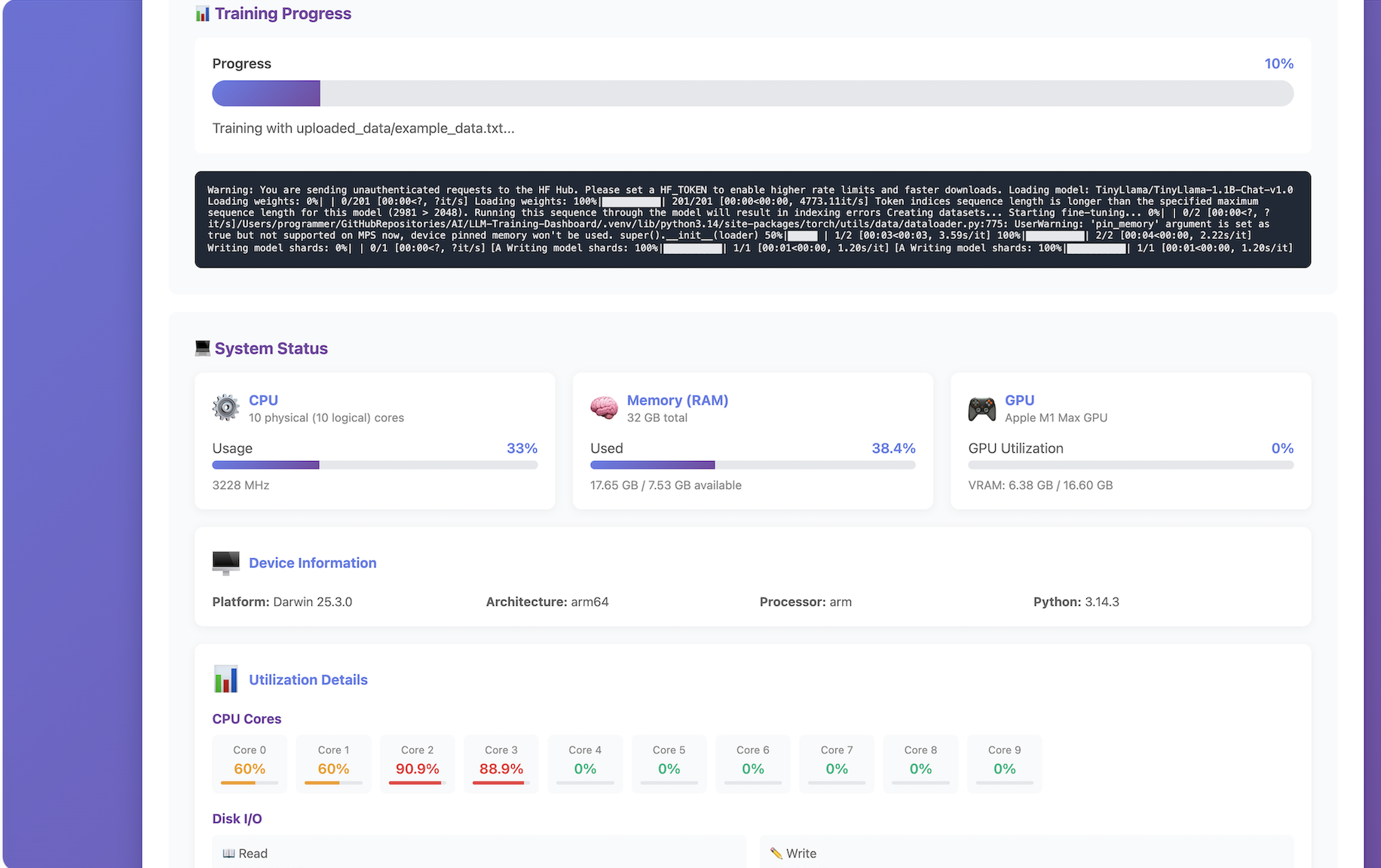Image resolution: width=1381 pixels, height=868 pixels.
Task: Click the Utilization Details heading
Action: coord(308,680)
